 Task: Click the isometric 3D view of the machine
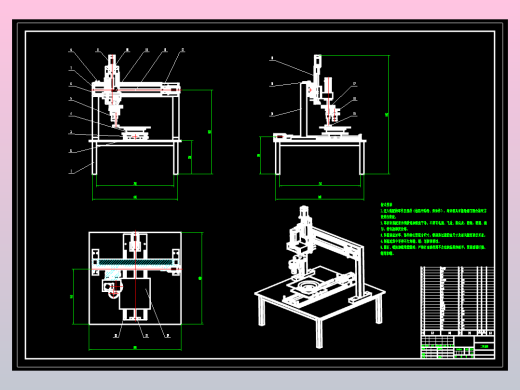320,277
